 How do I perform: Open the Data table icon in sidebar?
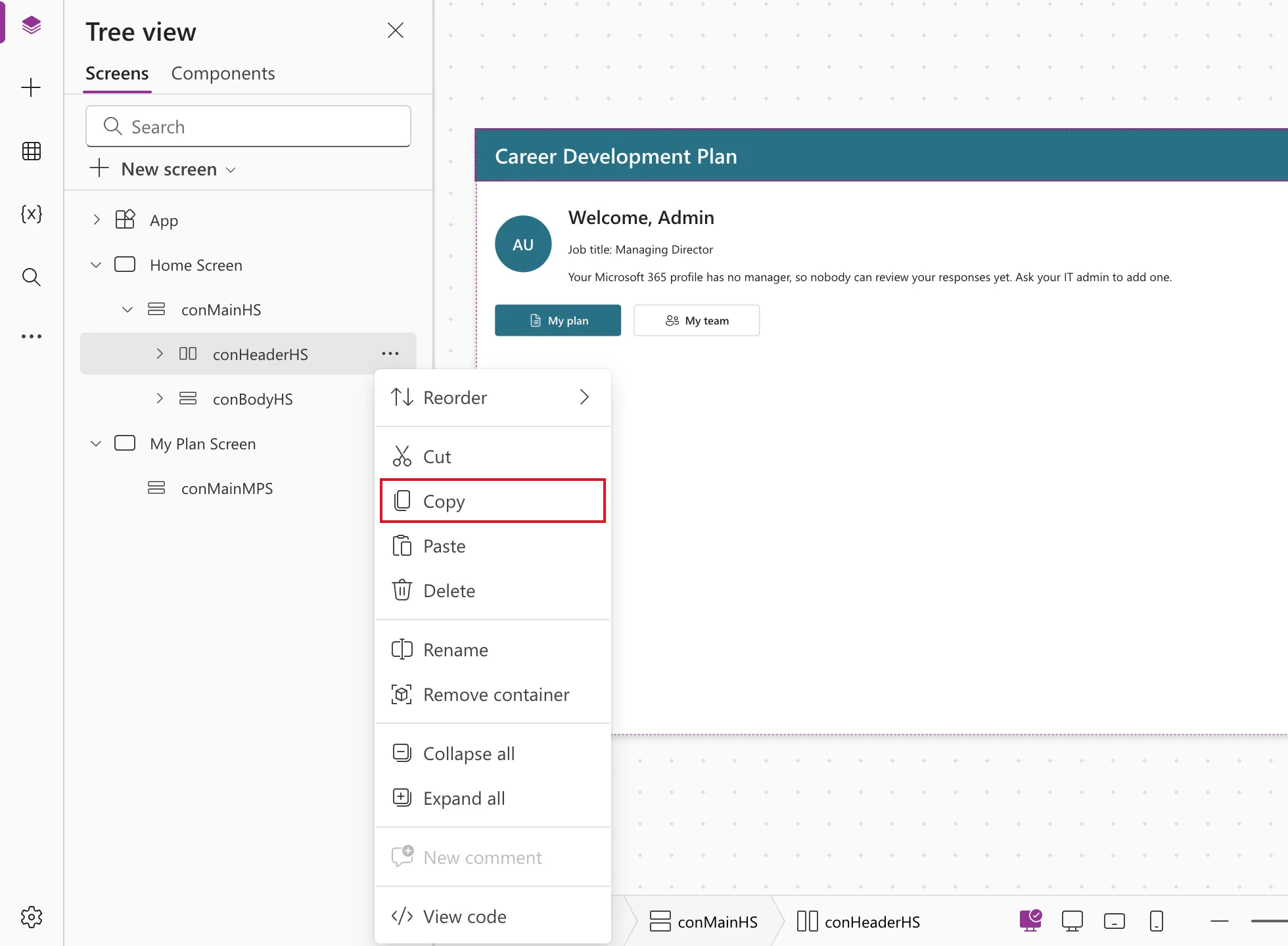[x=31, y=151]
